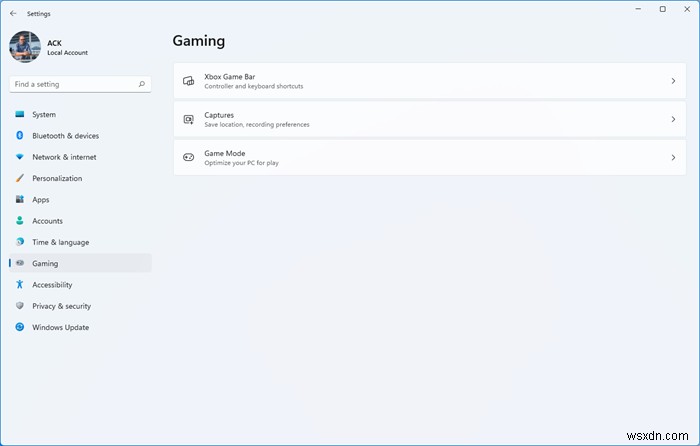Open Windows Update page
This screenshot has width=700, height=446.
pos(80,327)
